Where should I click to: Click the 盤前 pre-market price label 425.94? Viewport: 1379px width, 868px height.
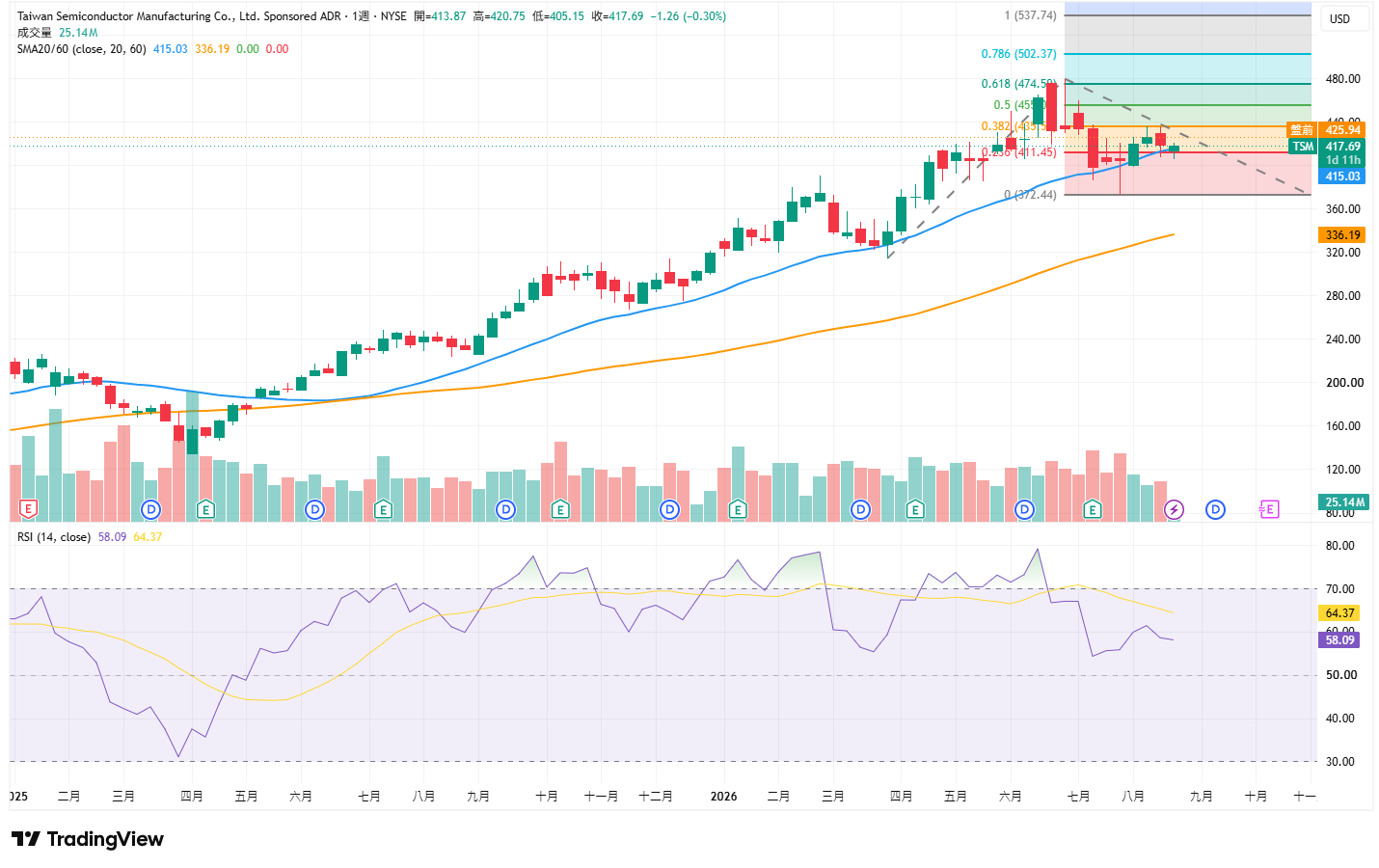[1326, 130]
